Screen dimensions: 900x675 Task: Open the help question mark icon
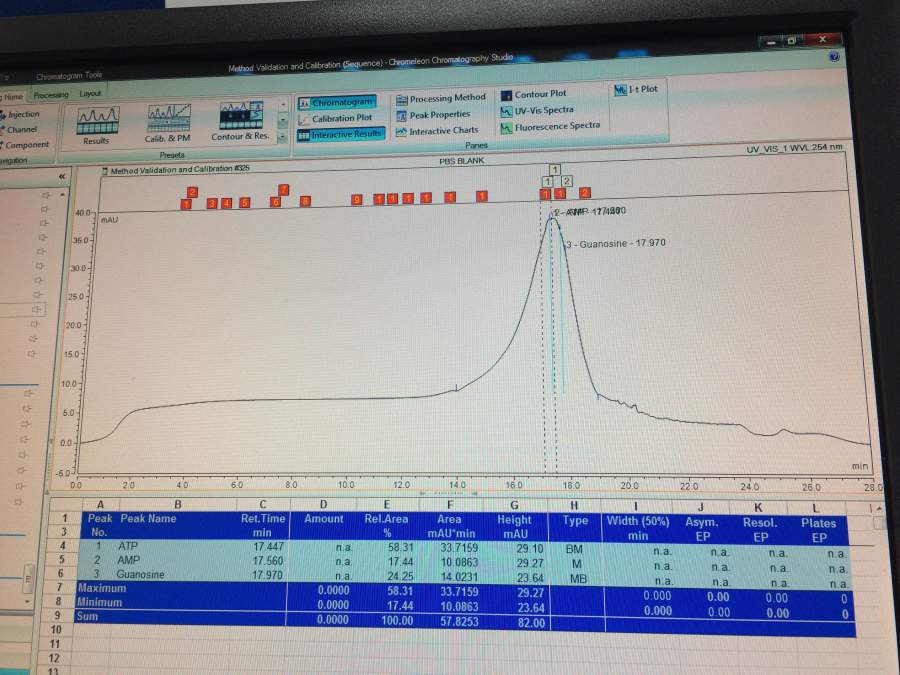(x=834, y=56)
